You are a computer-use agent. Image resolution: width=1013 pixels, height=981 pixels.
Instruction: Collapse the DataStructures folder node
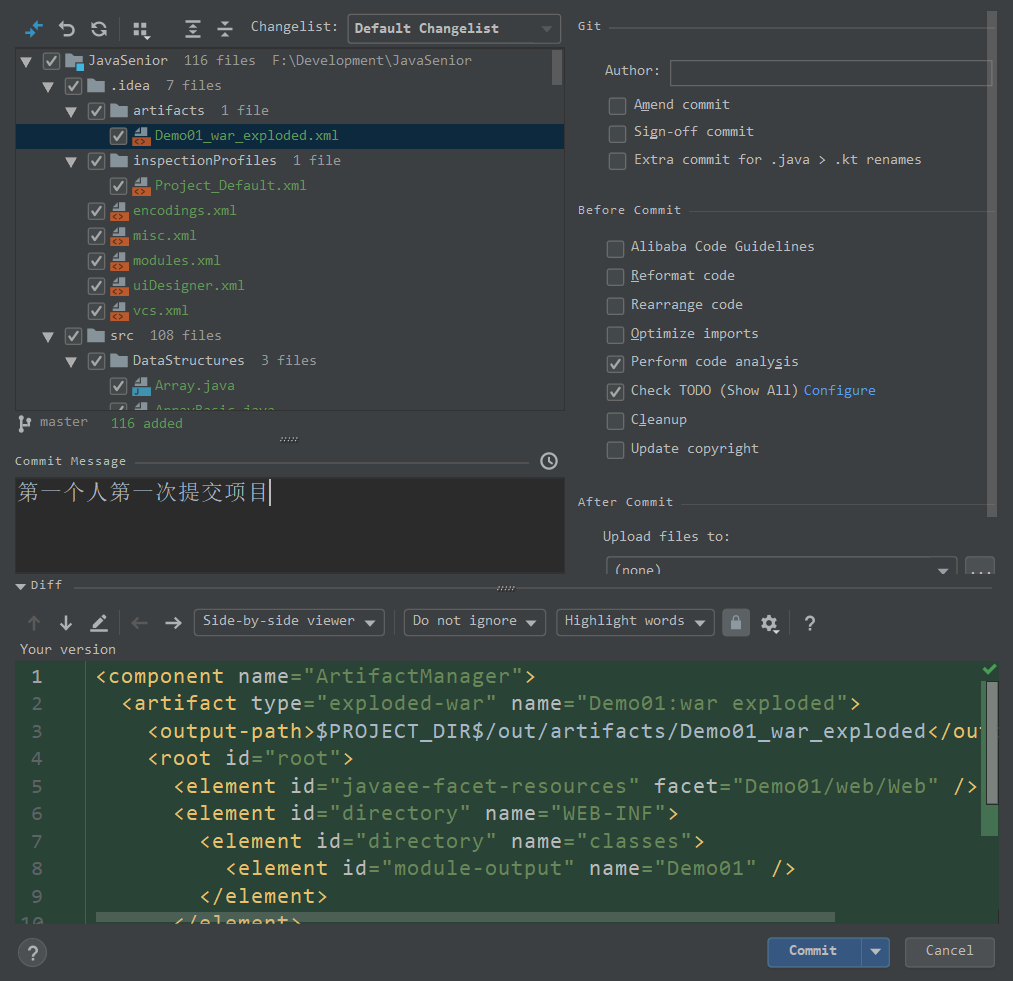coord(72,361)
